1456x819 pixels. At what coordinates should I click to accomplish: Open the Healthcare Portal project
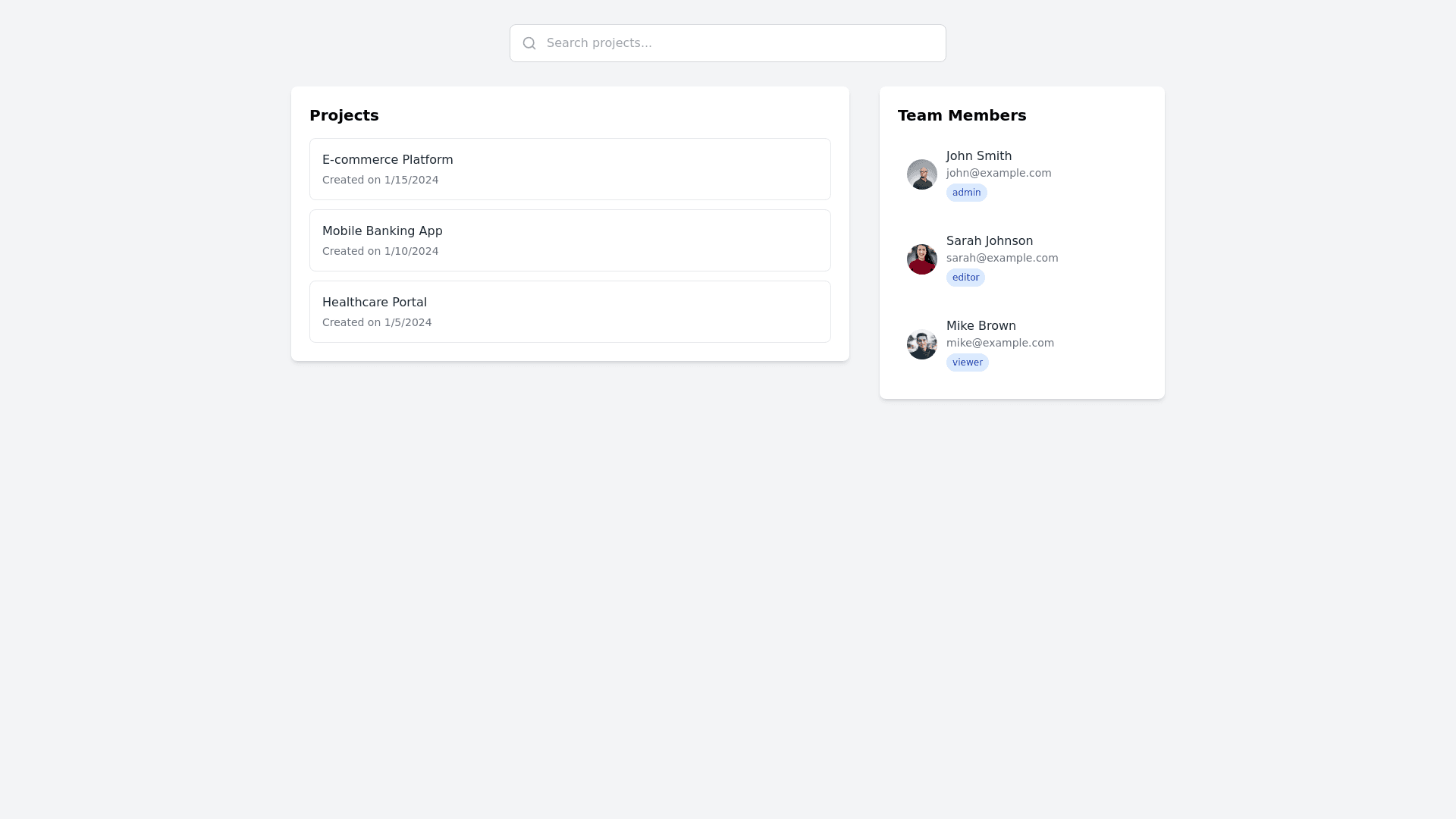coord(570,312)
